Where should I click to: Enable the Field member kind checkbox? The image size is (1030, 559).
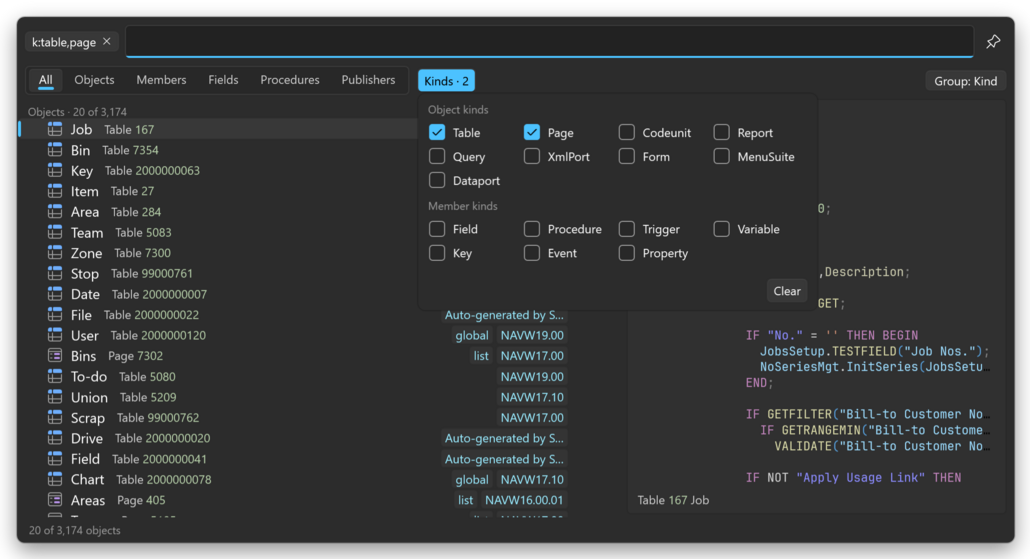(437, 229)
